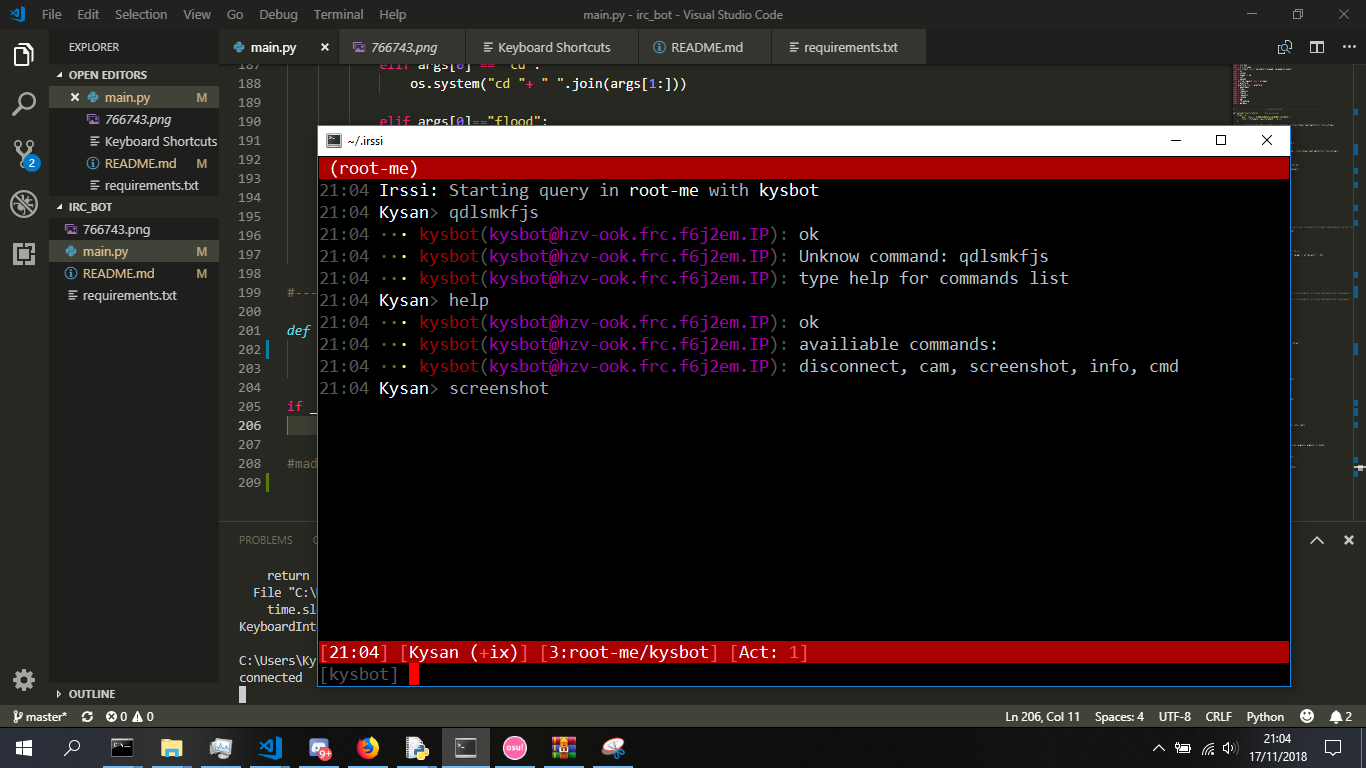Screen dimensions: 1366x768
Task: Open the Selection menu
Action: 141,15
